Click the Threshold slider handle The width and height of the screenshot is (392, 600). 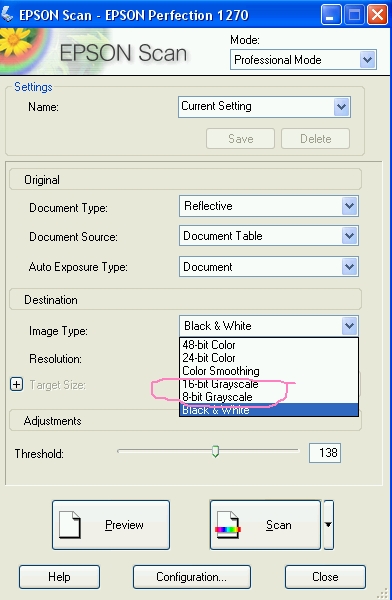coord(216,452)
